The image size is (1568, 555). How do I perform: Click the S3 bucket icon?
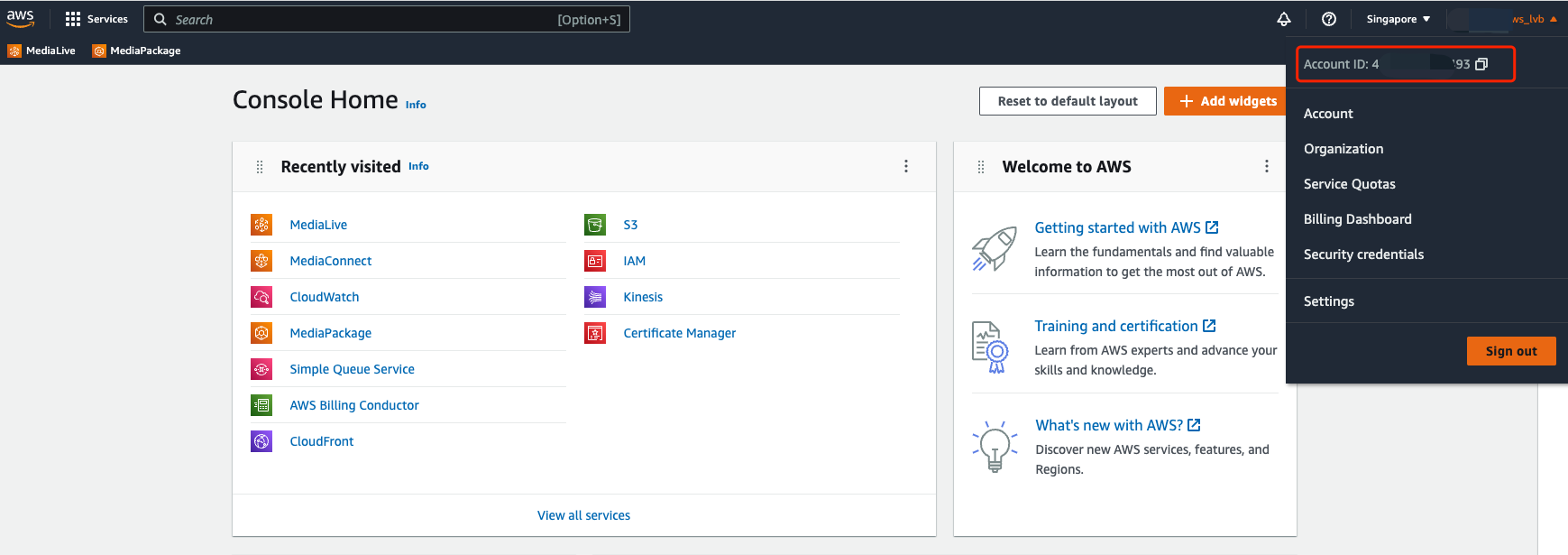[595, 225]
